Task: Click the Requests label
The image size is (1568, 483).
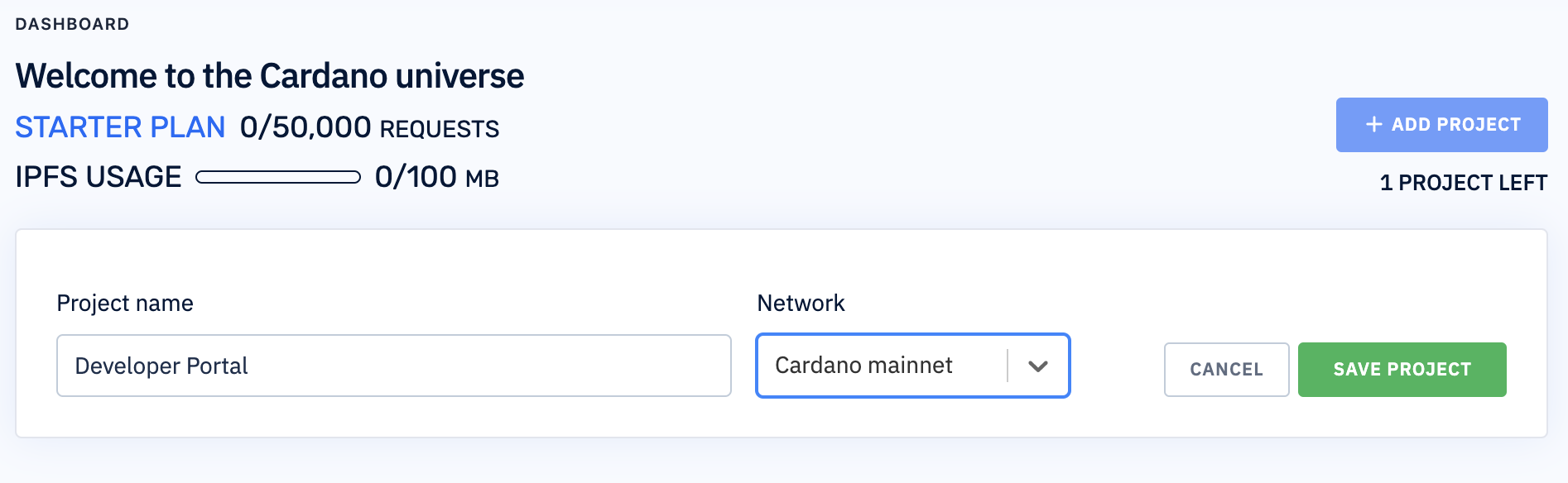Action: pos(440,129)
